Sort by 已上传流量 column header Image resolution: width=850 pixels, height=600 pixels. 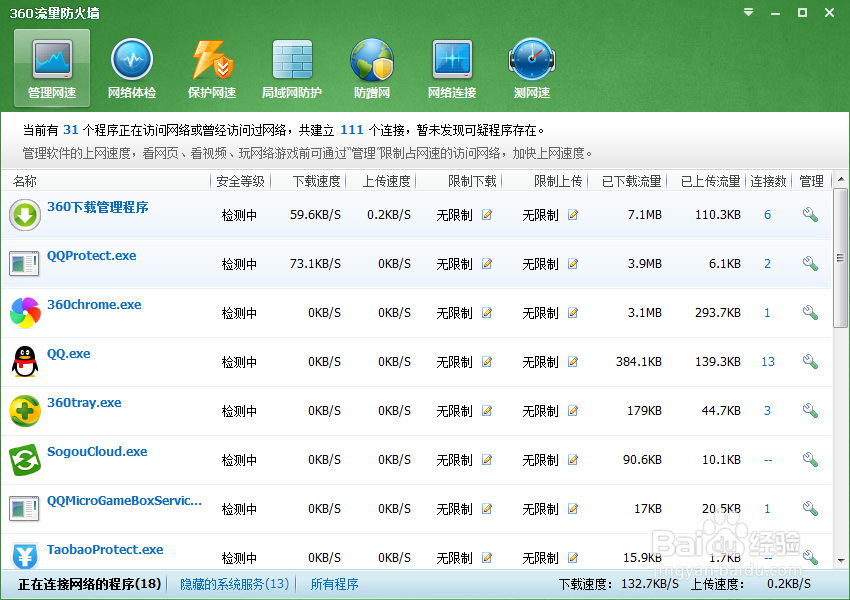tap(711, 181)
